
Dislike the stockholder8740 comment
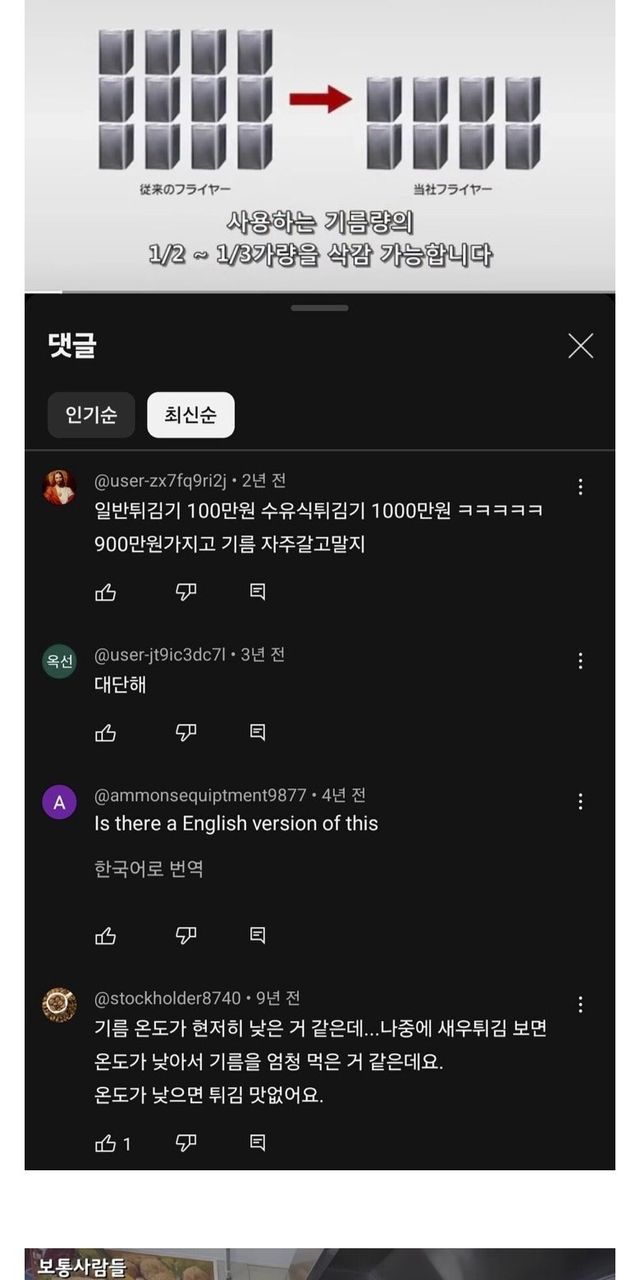[186, 1142]
